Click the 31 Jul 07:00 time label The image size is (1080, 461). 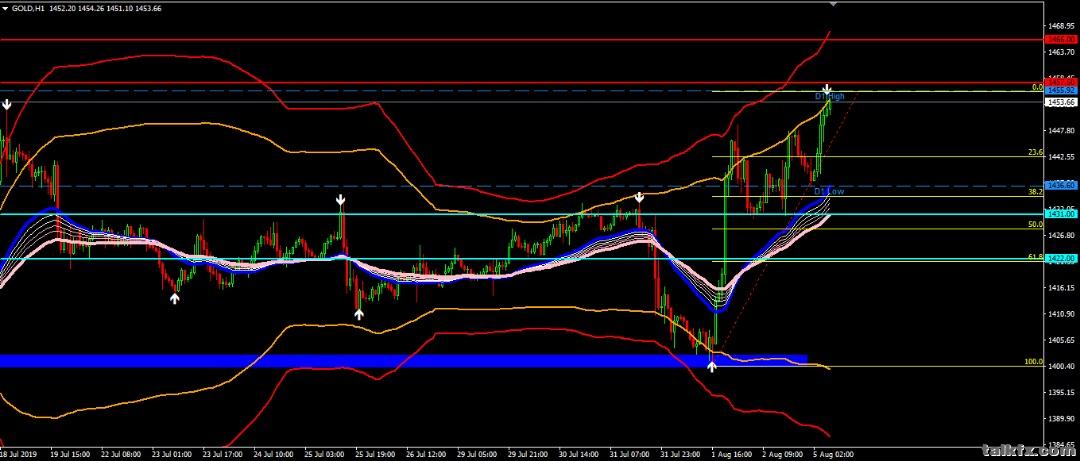[629, 455]
